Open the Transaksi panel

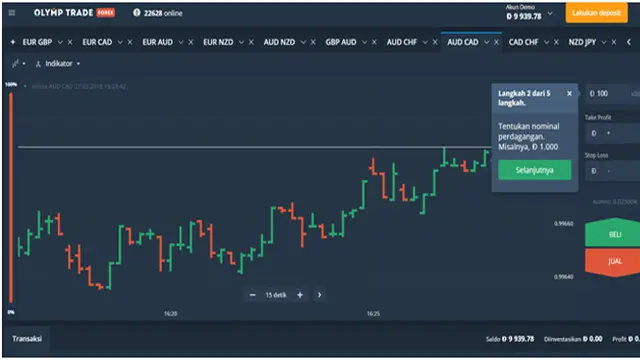click(x=27, y=338)
